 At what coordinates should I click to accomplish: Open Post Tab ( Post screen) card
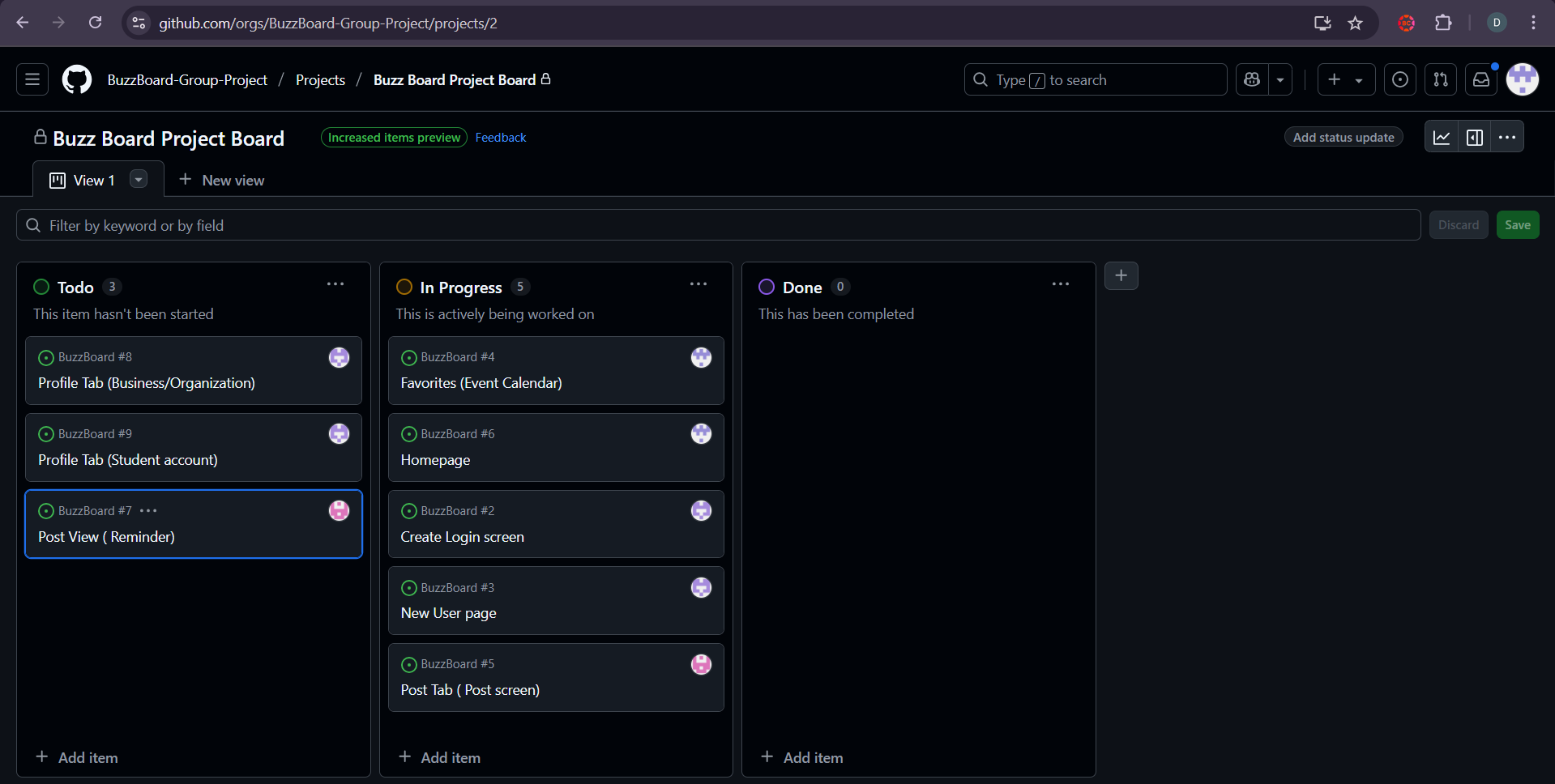pos(470,690)
